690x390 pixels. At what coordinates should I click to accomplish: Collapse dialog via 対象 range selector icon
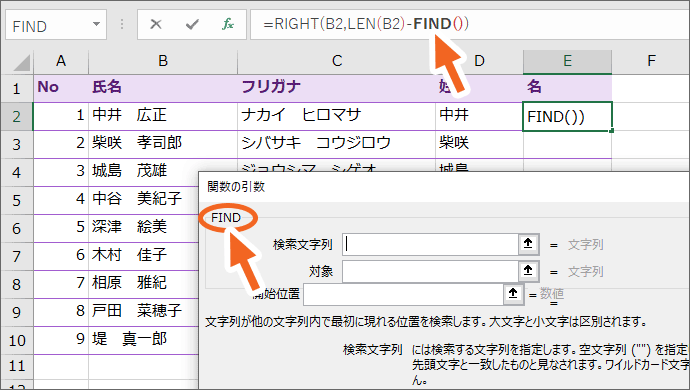point(528,270)
